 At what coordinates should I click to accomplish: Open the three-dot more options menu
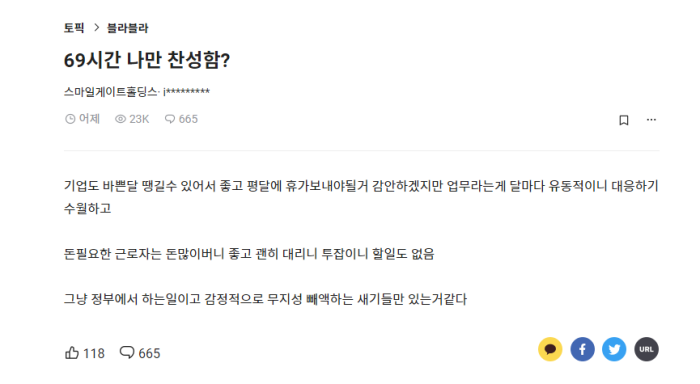click(x=651, y=120)
